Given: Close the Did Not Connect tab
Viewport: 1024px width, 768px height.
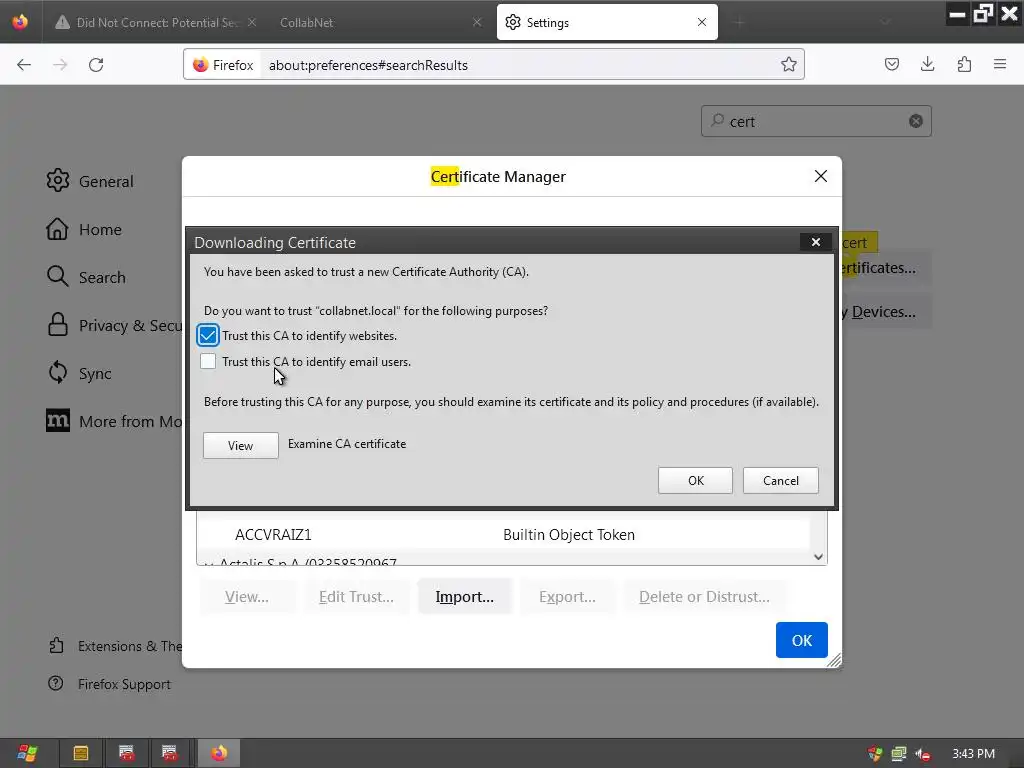Looking at the screenshot, I should tap(252, 22).
